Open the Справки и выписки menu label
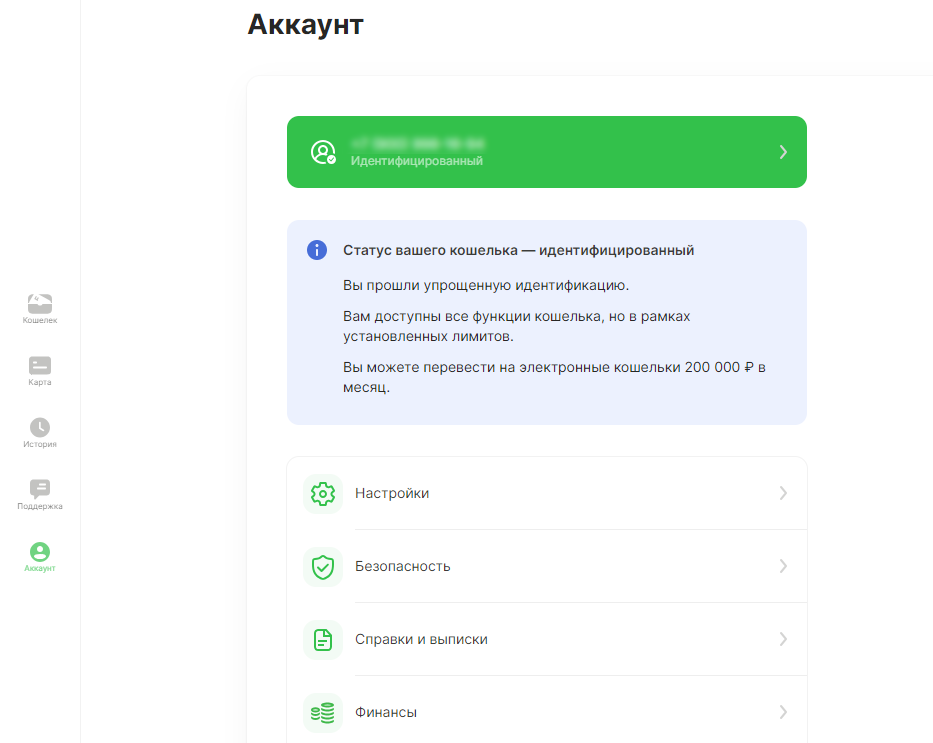933x743 pixels. coord(421,639)
